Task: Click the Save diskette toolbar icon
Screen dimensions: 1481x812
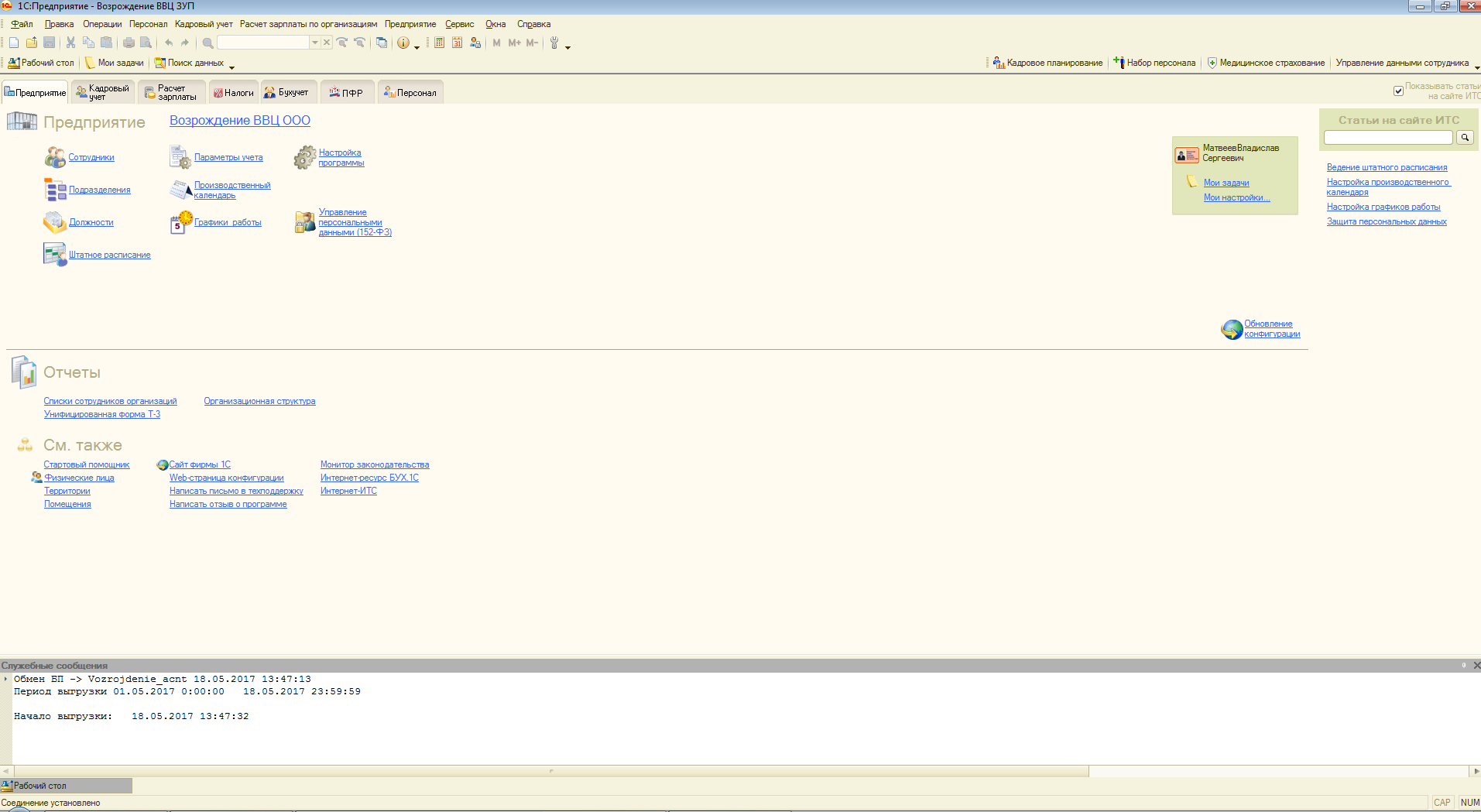Action: pos(50,43)
